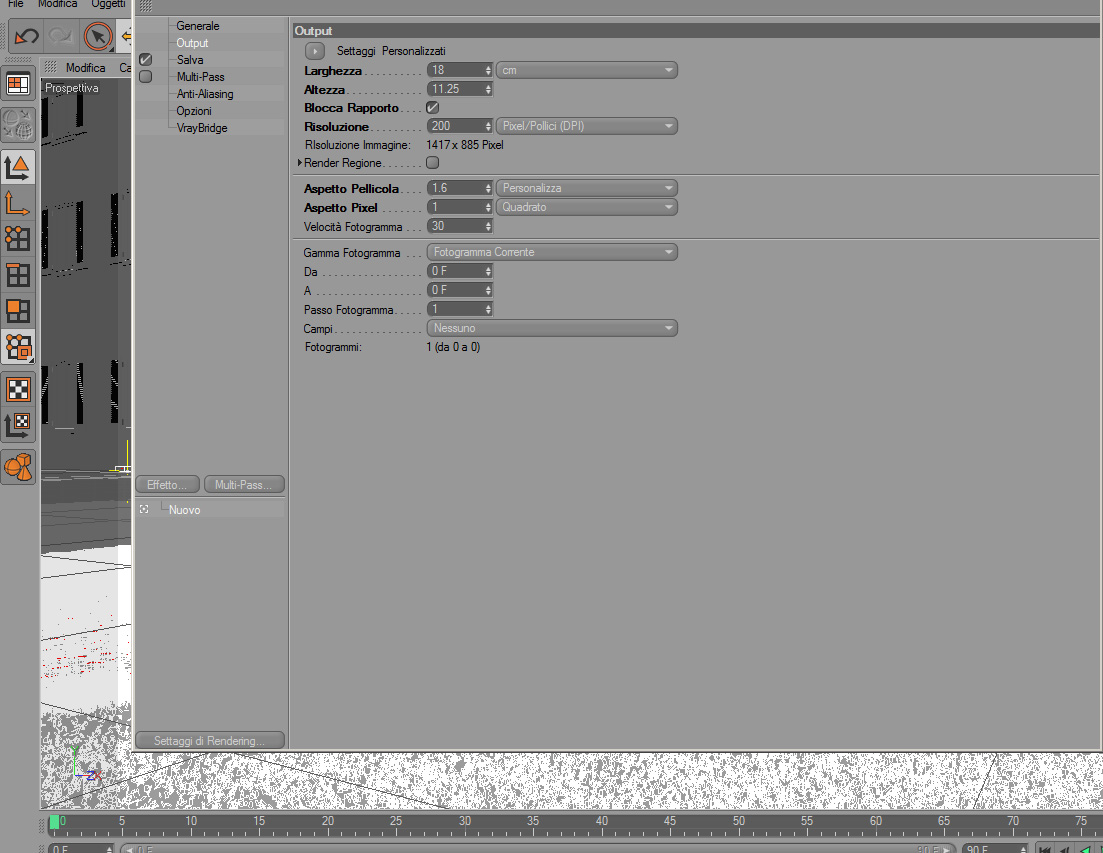Click the Risoluzione value field
This screenshot has height=853, width=1103.
click(x=454, y=126)
